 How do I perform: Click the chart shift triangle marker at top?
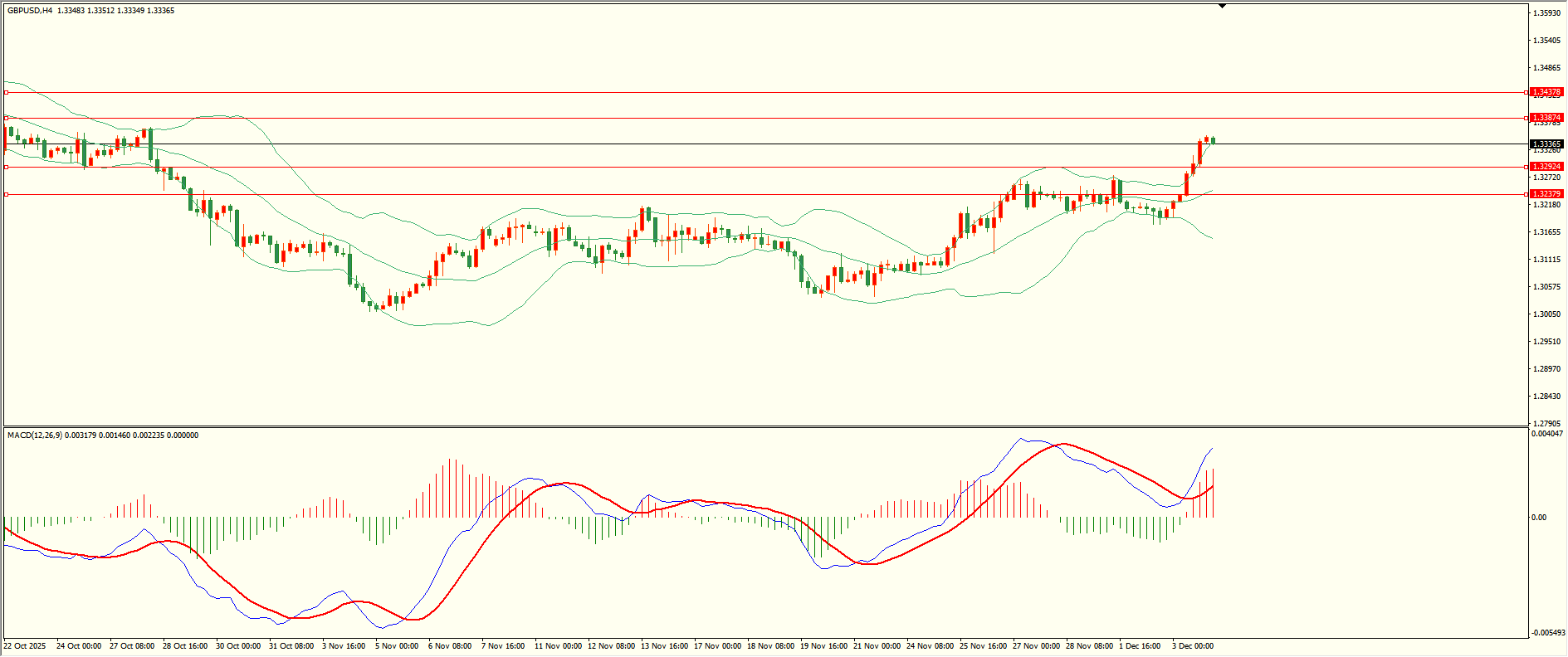[1222, 6]
